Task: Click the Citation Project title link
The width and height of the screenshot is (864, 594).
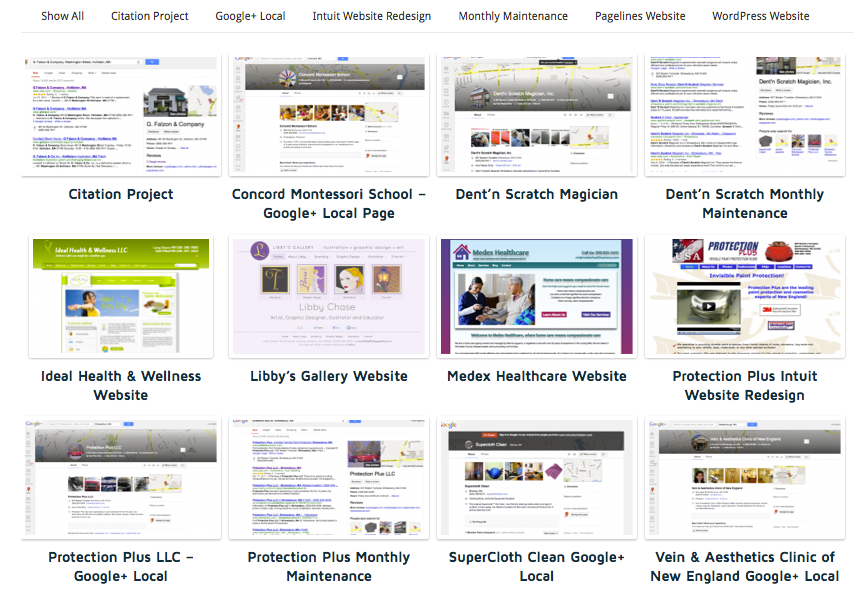Action: pyautogui.click(x=121, y=195)
